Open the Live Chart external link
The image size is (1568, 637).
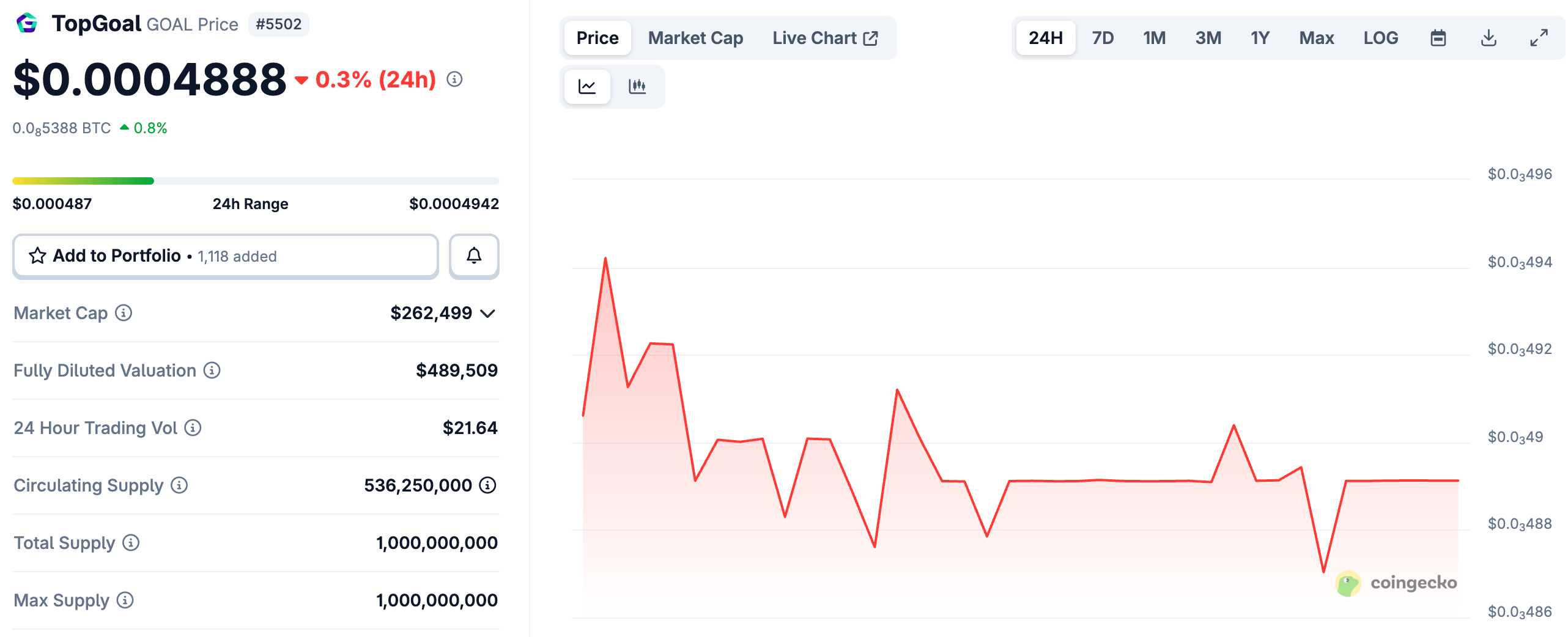pos(825,39)
